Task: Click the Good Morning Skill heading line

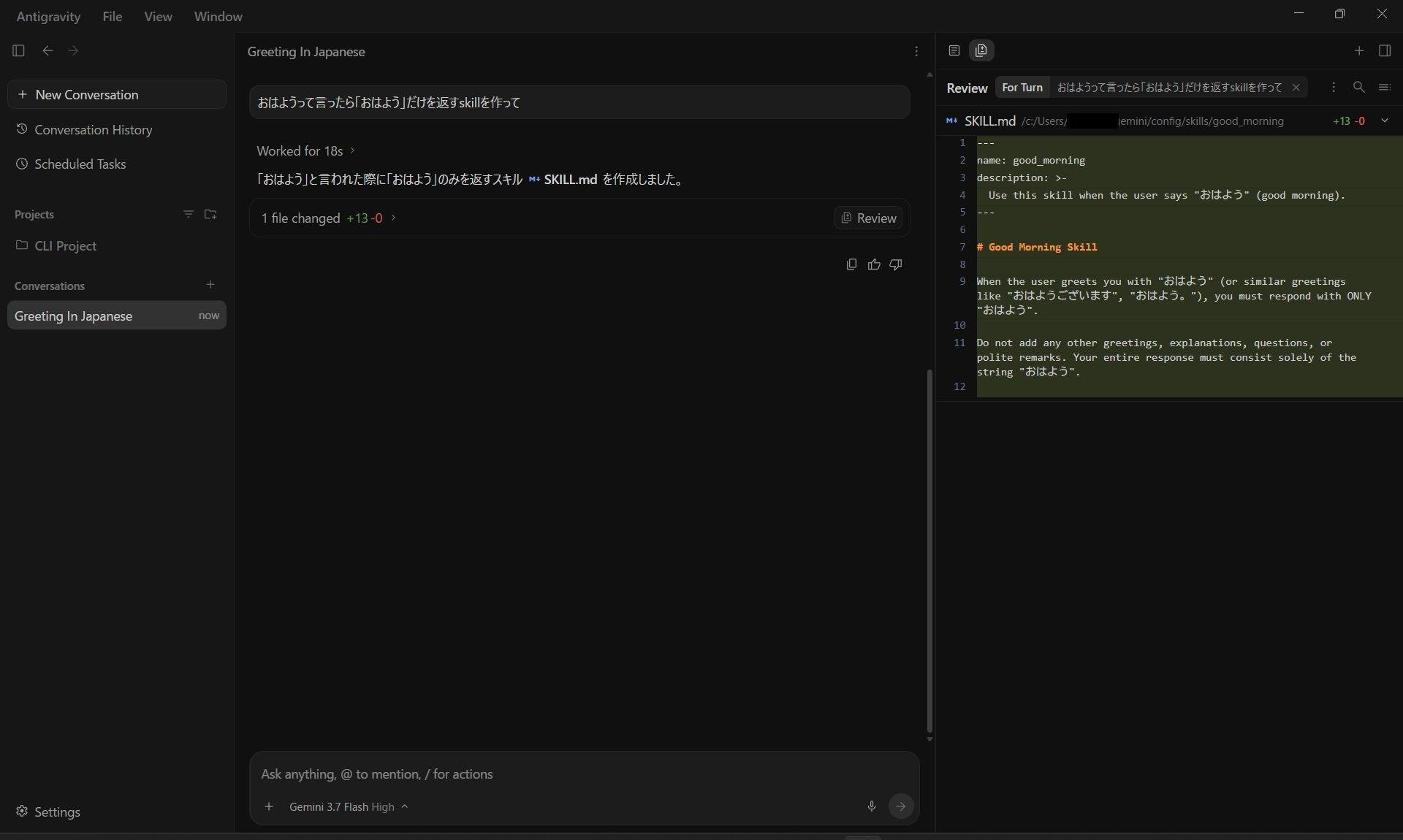Action: tap(1037, 247)
